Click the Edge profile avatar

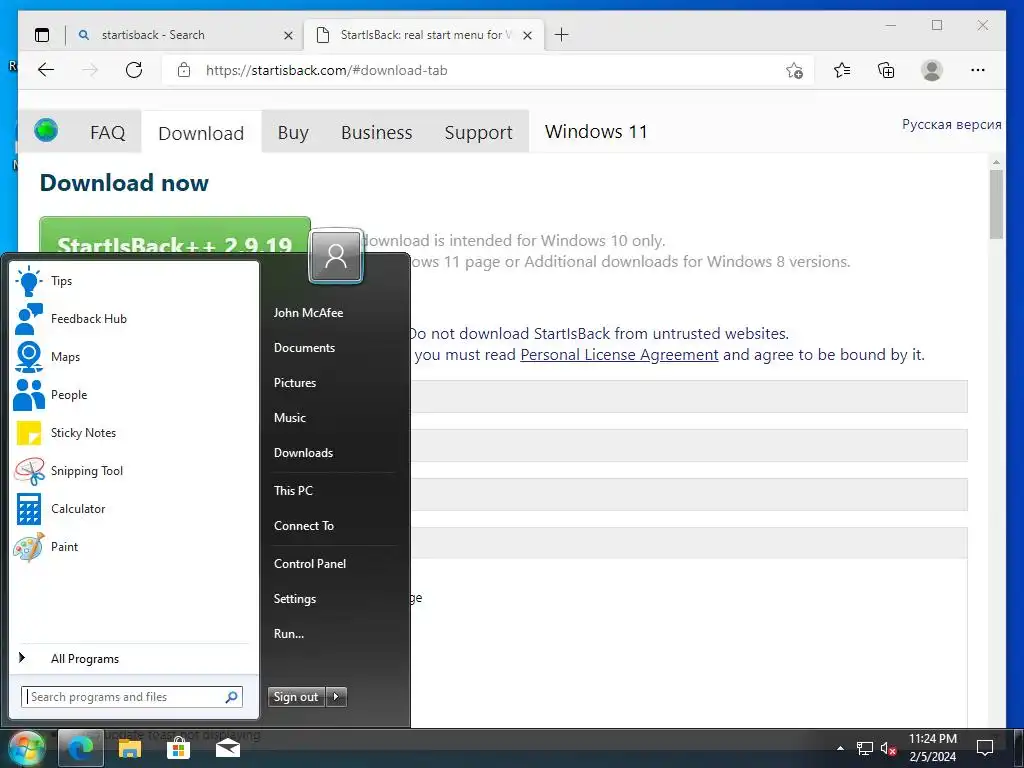coord(932,70)
